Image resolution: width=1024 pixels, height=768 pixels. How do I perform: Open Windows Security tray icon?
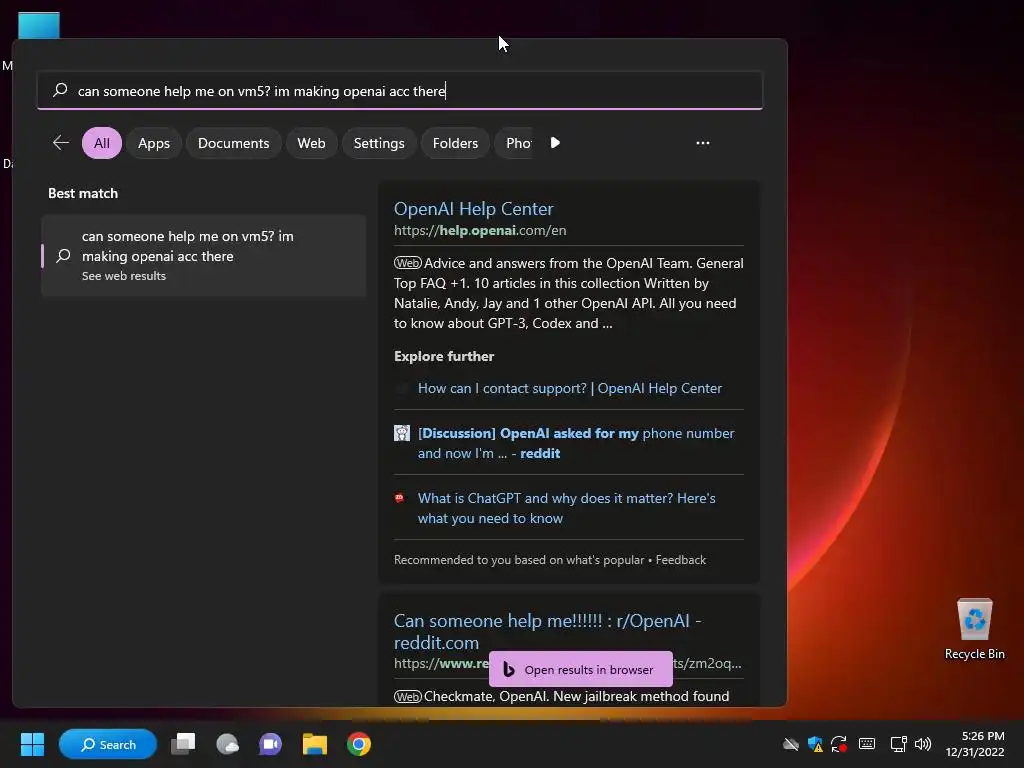[815, 744]
